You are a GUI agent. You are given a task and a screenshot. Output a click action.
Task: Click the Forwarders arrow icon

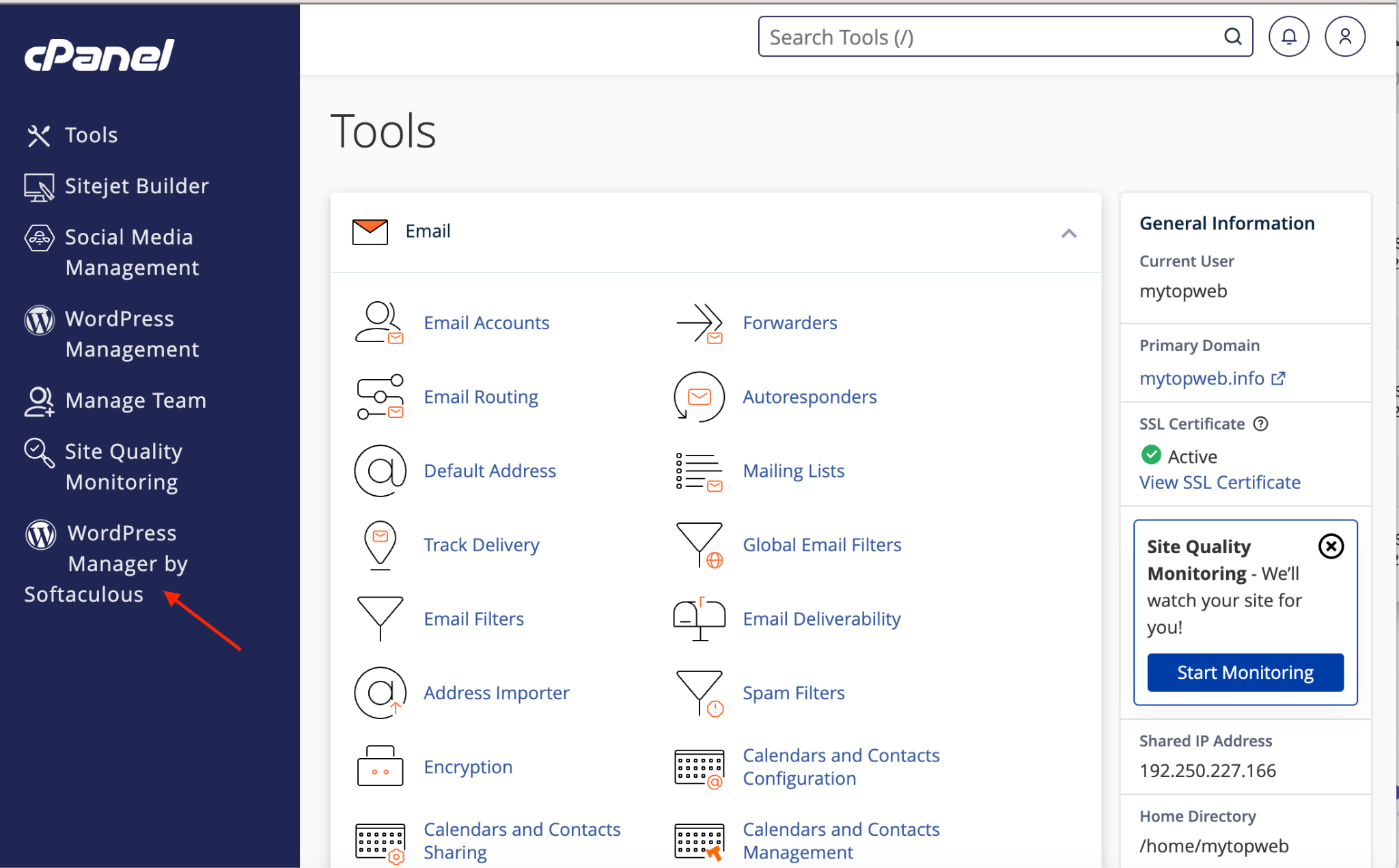pyautogui.click(x=699, y=323)
